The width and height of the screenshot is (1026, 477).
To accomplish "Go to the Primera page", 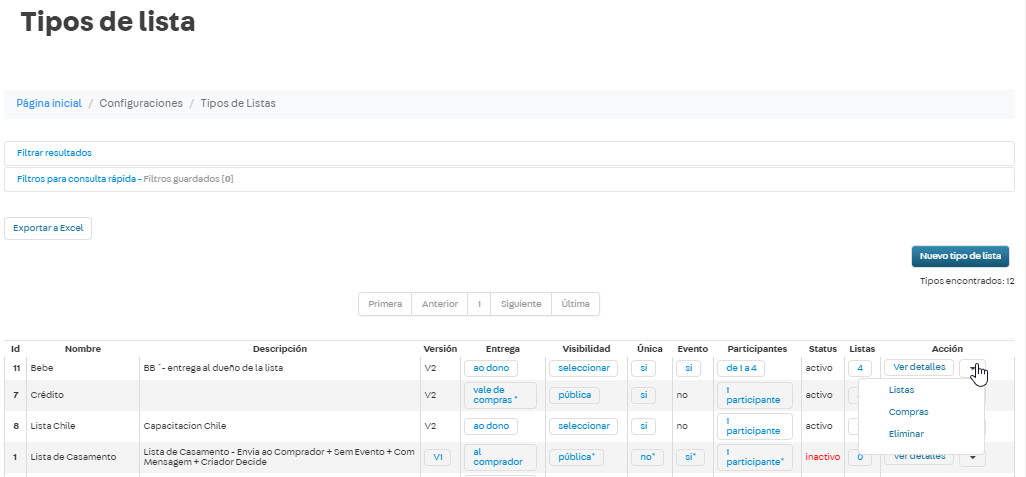I will pos(385,304).
